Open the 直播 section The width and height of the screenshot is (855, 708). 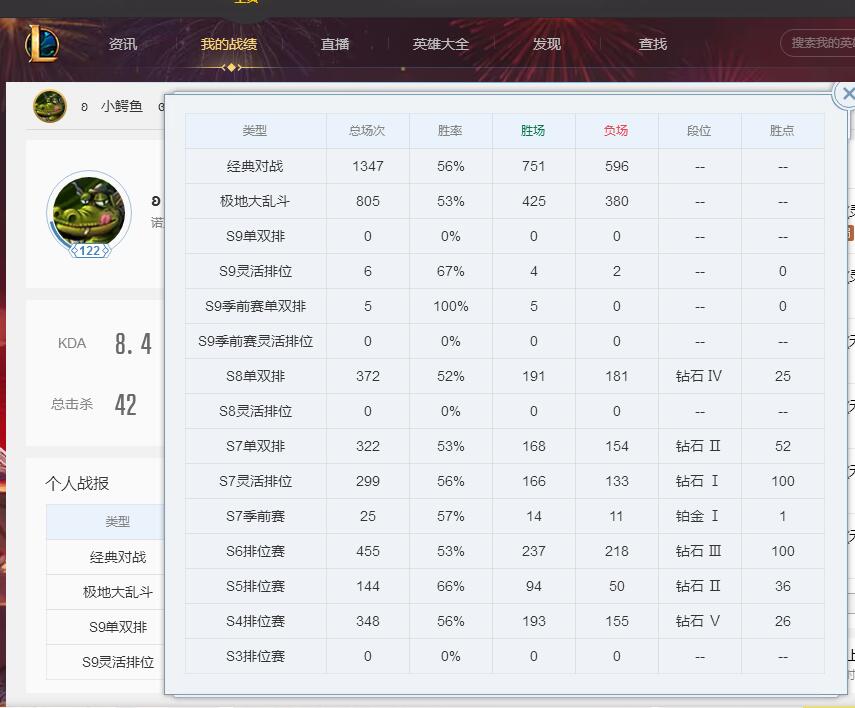coord(334,44)
